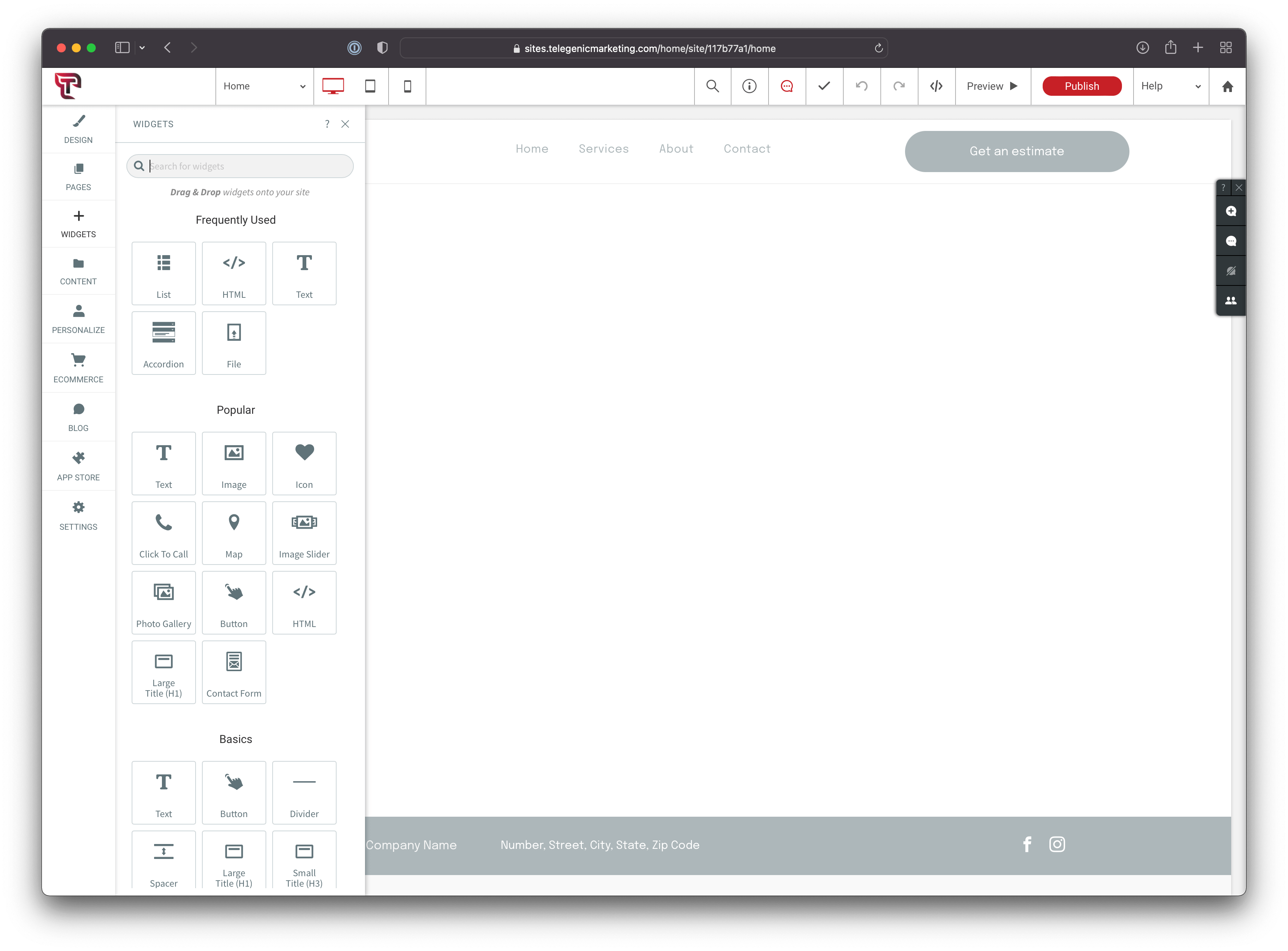This screenshot has height=951, width=1288.
Task: Open the Blog section
Action: pos(78,418)
